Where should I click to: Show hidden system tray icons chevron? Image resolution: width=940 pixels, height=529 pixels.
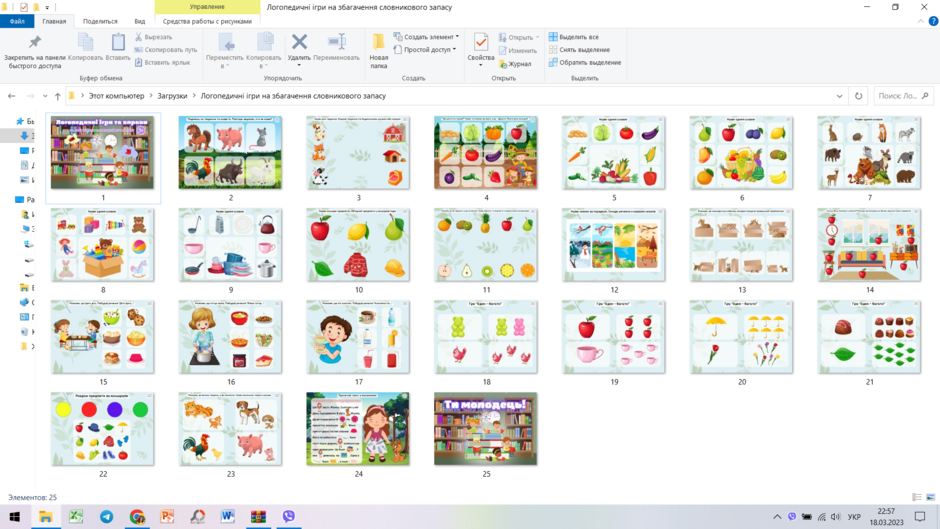coord(777,516)
